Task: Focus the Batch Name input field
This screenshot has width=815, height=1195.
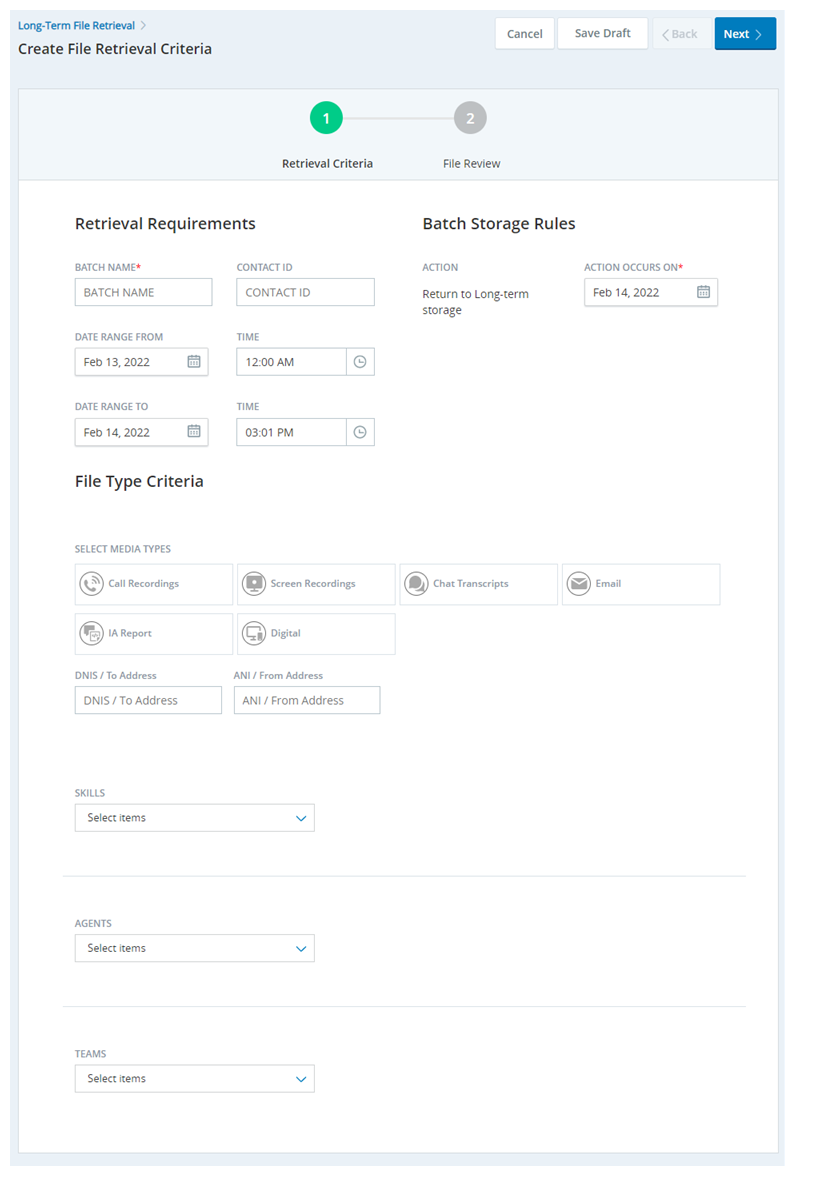Action: 143,292
